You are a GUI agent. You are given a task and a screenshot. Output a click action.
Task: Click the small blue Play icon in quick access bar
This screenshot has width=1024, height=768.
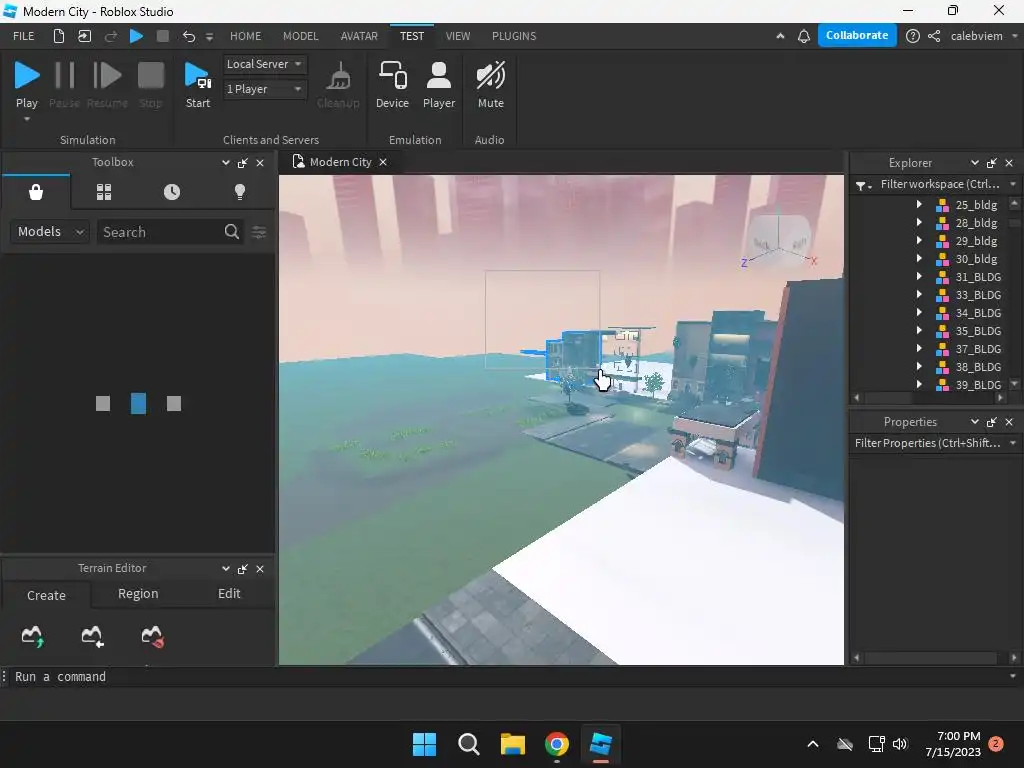[x=136, y=36]
